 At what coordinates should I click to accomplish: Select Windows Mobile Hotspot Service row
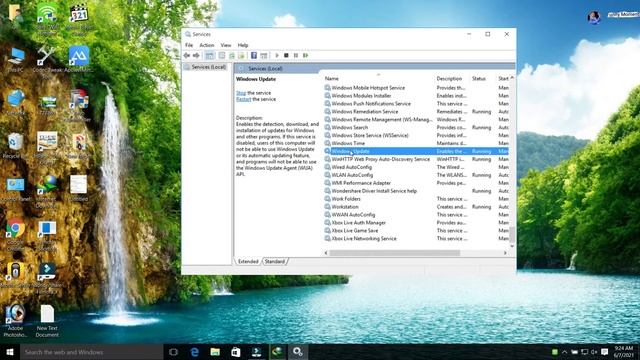pos(416,88)
